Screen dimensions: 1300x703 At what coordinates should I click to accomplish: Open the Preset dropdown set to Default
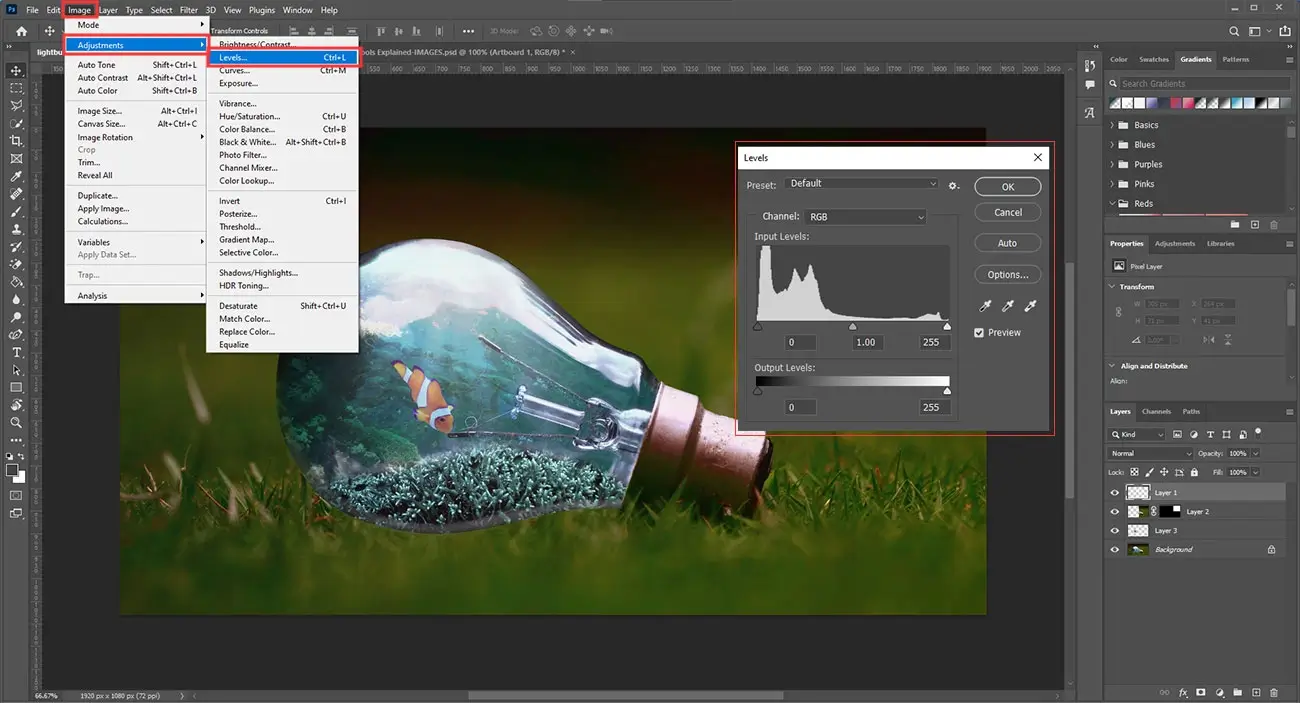[x=863, y=184]
